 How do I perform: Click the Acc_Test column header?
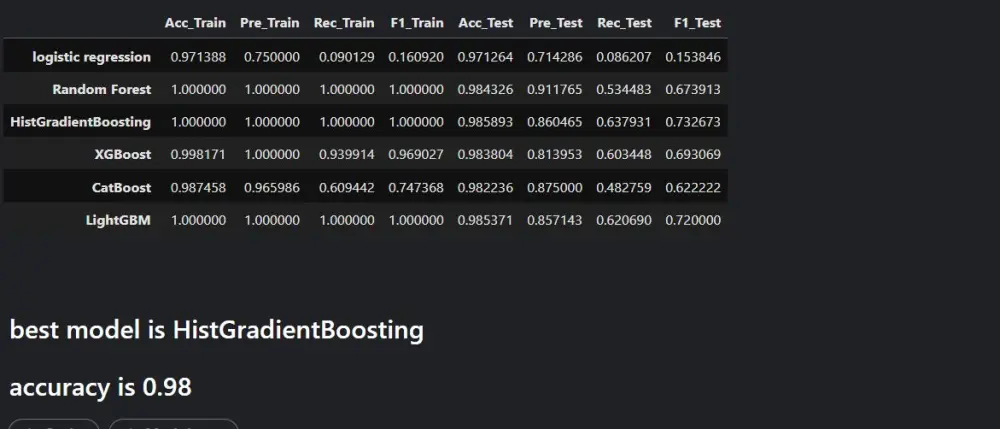tap(485, 23)
